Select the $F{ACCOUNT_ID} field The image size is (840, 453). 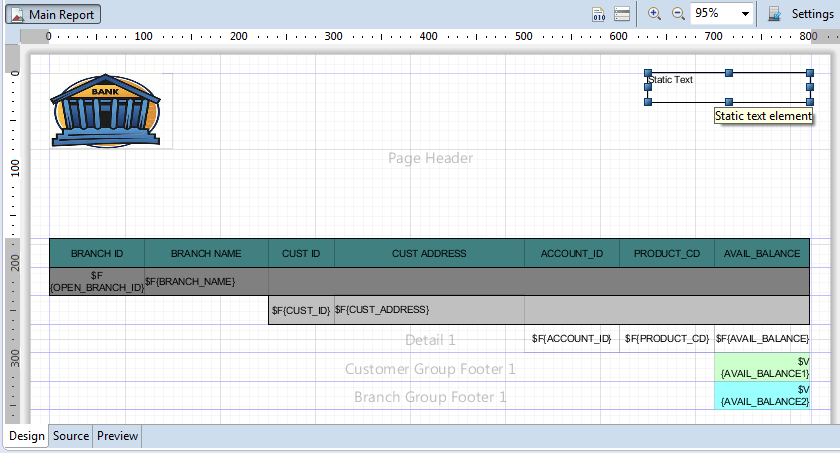572,338
